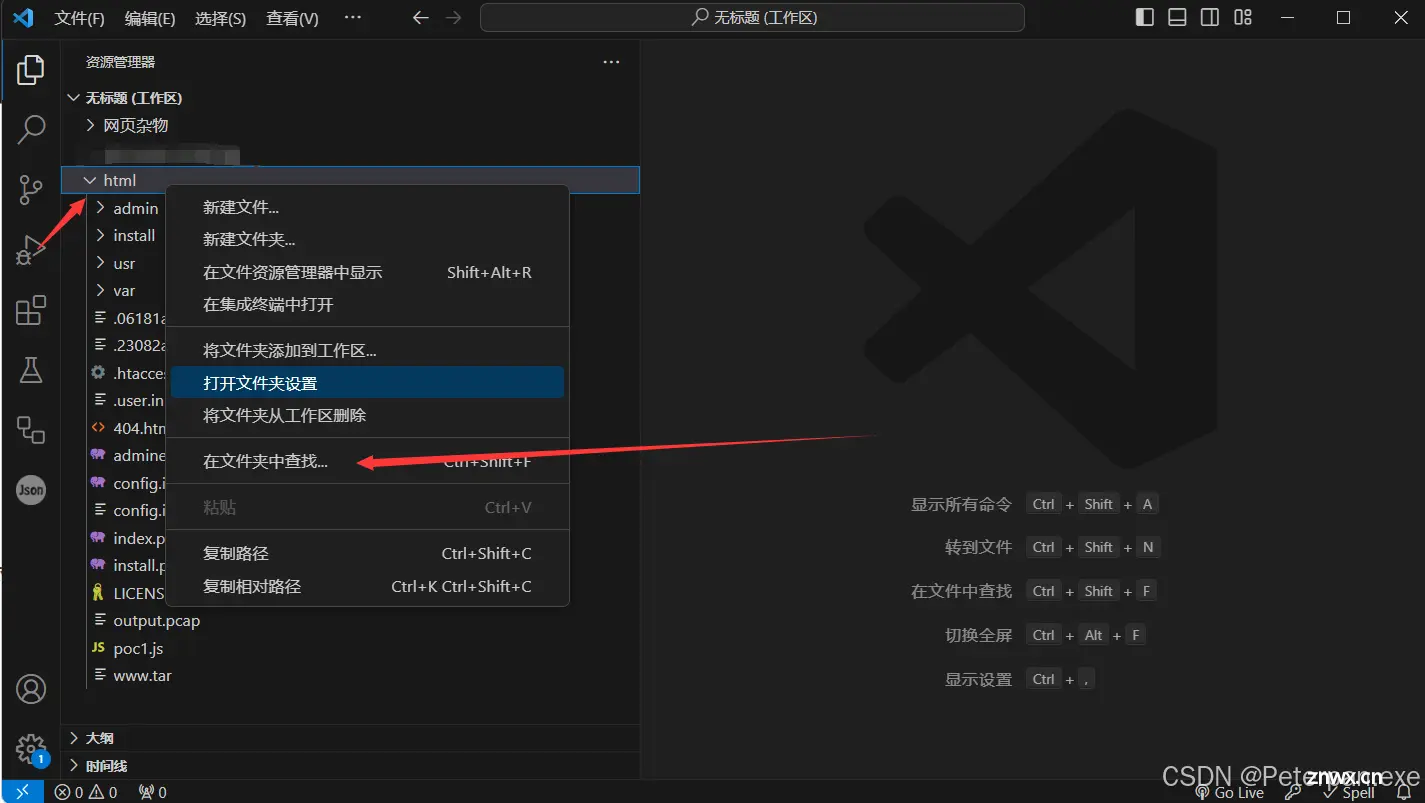
Task: Select 将文件夹从工作区删除 menu entry
Action: 367,415
